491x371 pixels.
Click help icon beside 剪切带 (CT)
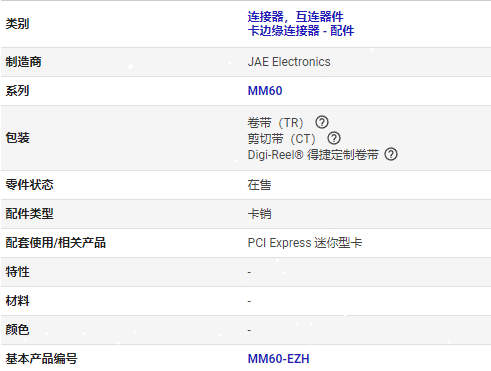(334, 138)
